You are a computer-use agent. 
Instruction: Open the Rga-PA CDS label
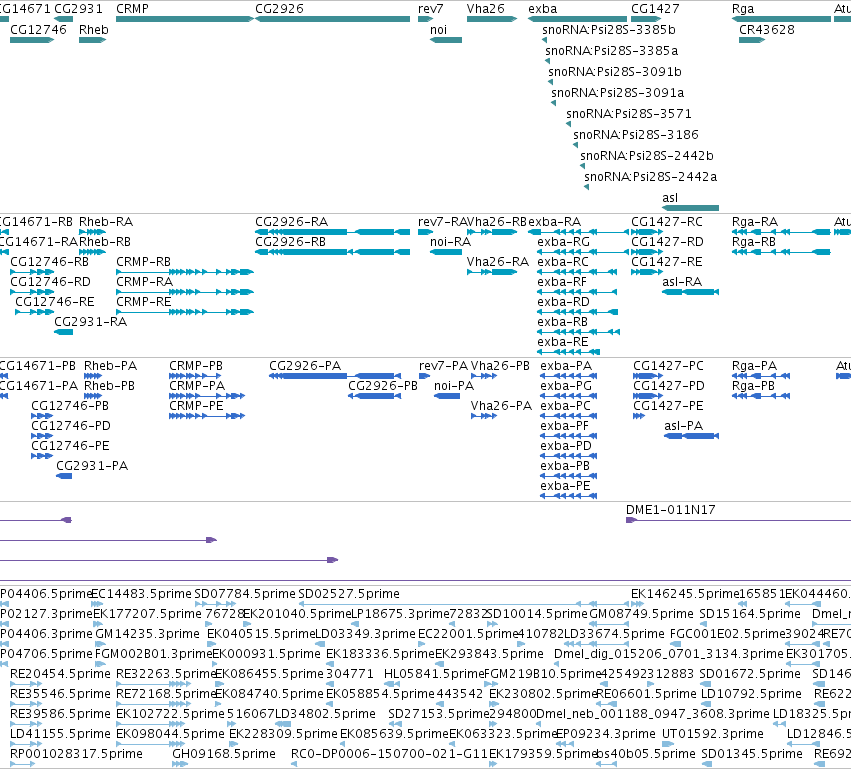[x=754, y=366]
